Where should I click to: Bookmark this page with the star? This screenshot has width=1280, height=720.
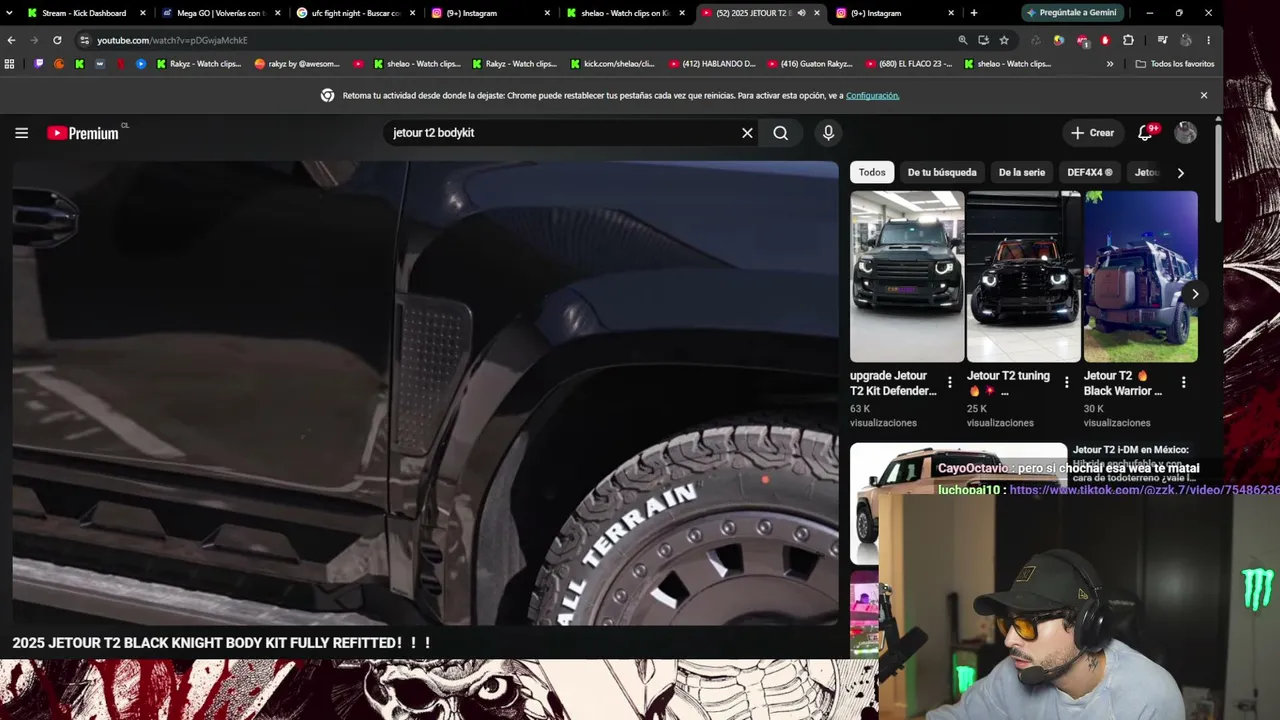click(1004, 40)
